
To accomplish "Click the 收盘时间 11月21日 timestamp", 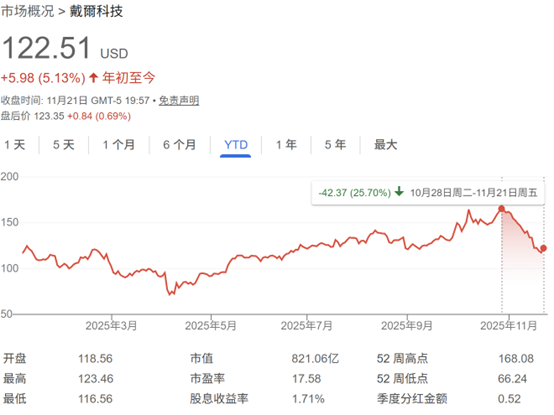I will coord(75,101).
